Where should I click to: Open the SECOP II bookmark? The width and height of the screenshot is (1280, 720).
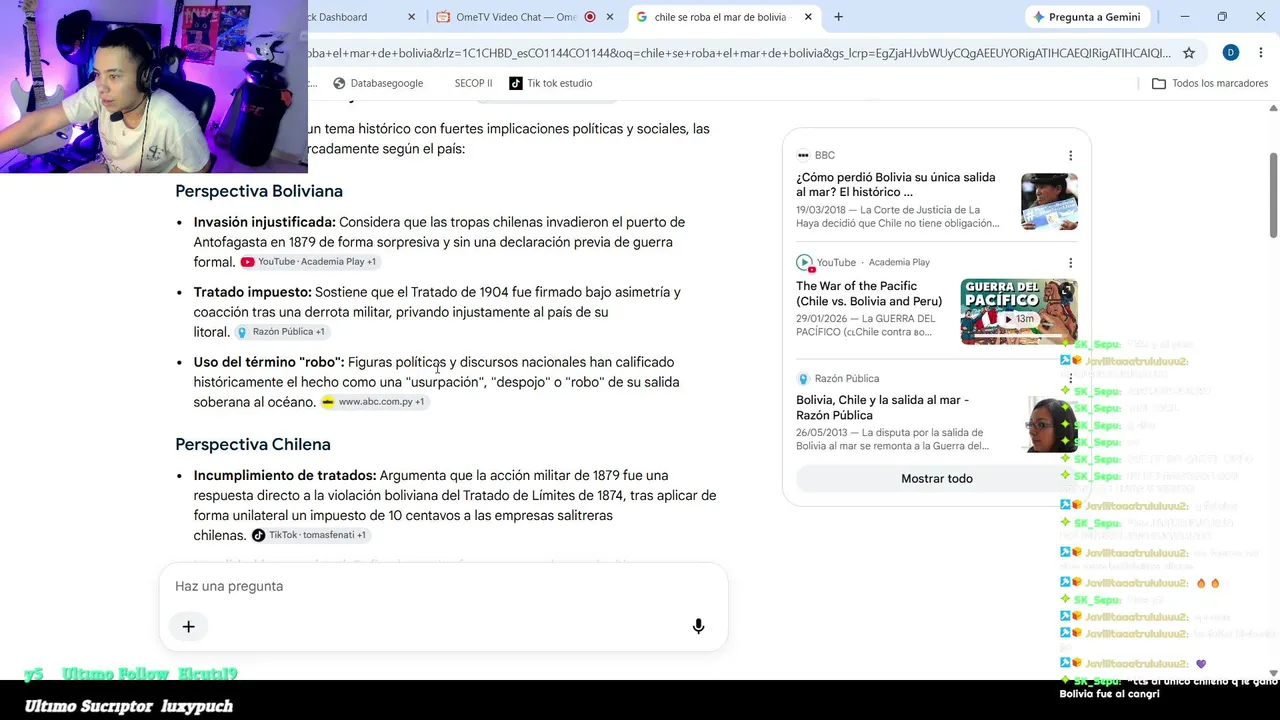coord(473,83)
